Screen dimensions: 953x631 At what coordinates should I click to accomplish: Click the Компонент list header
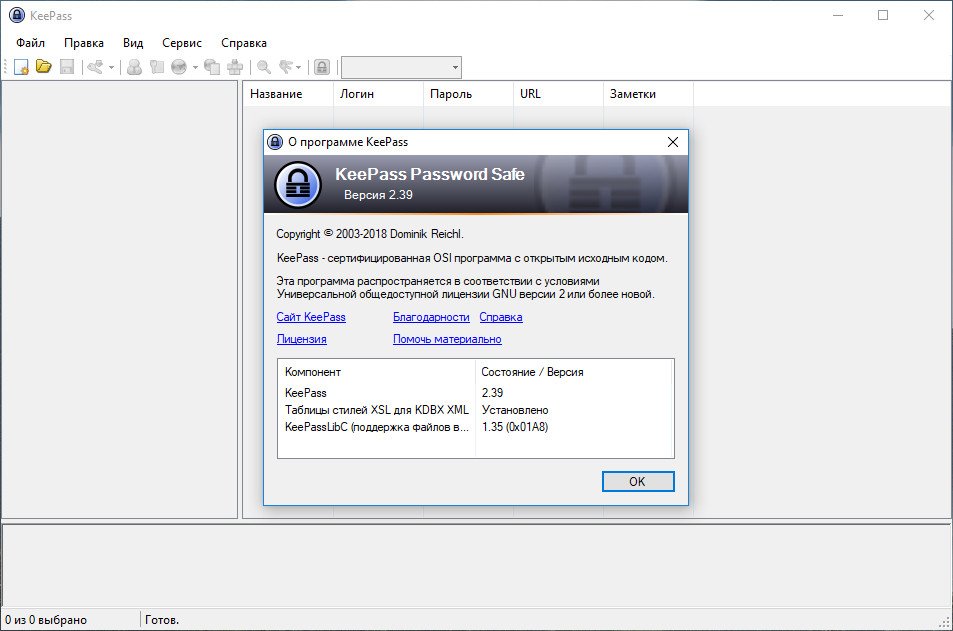(x=376, y=372)
